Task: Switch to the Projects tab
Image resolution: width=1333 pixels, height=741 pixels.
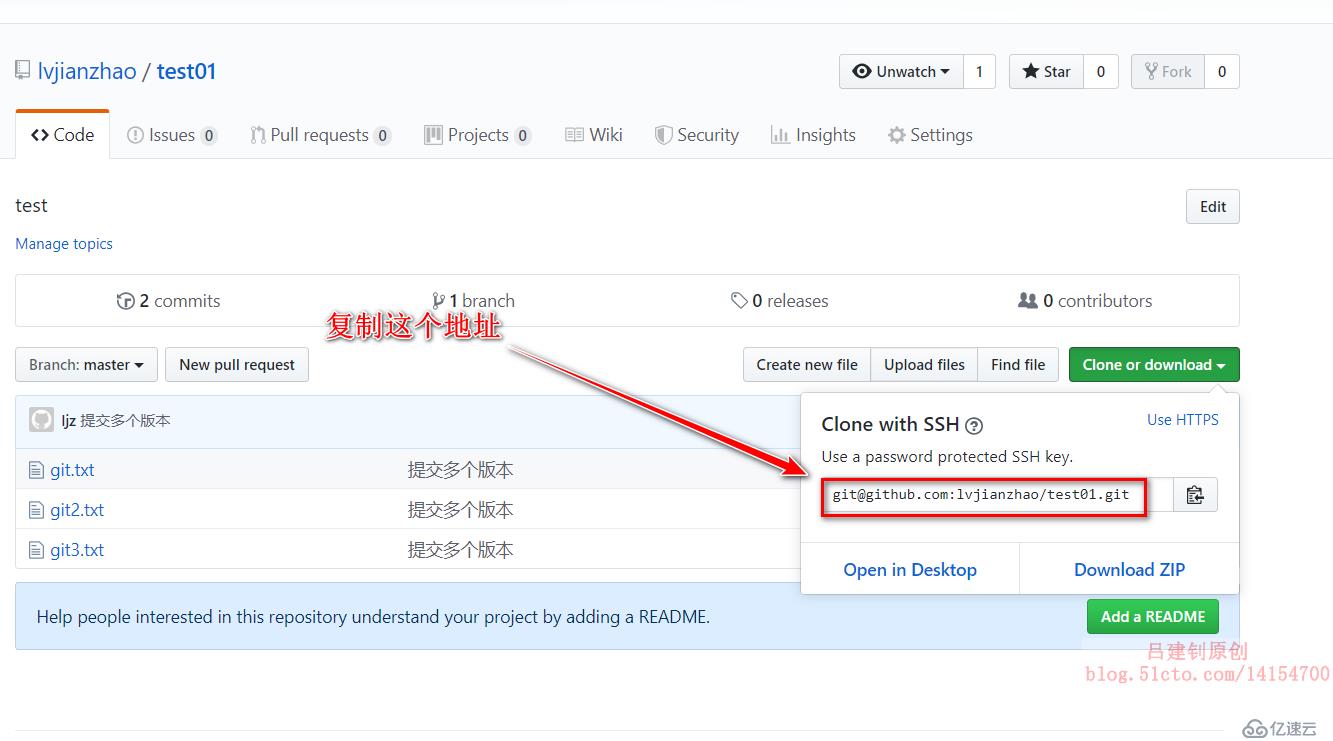Action: click(478, 135)
